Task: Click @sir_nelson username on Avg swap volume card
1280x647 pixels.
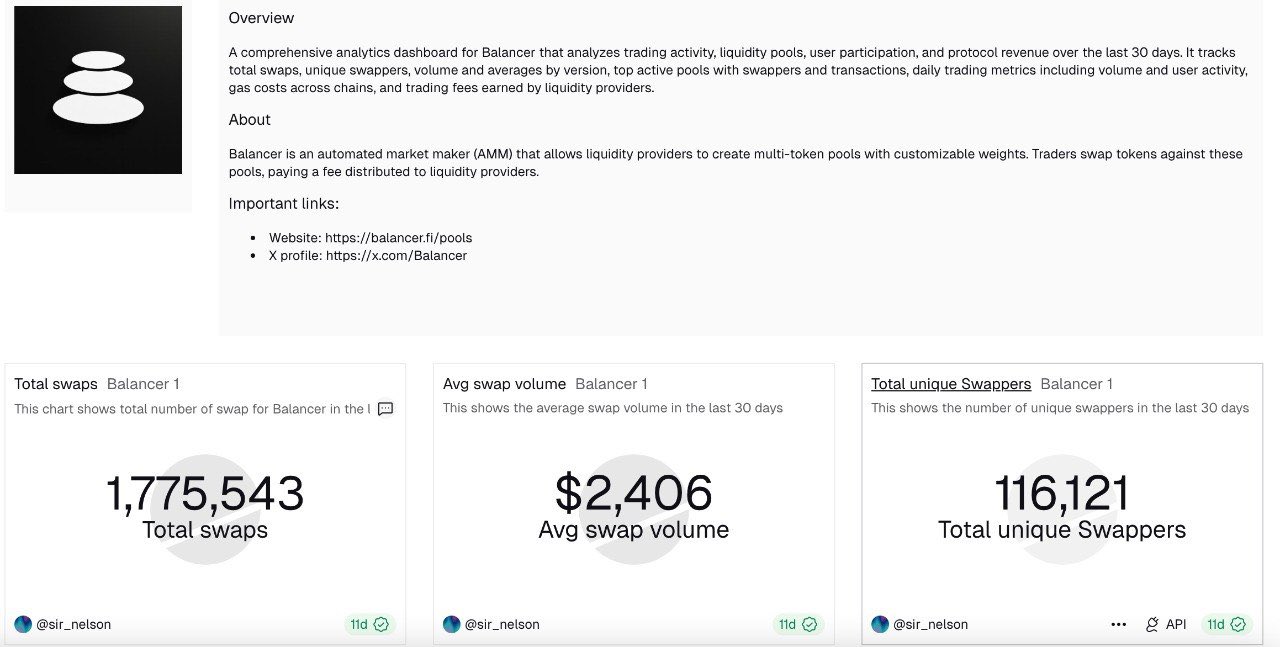Action: coord(502,624)
